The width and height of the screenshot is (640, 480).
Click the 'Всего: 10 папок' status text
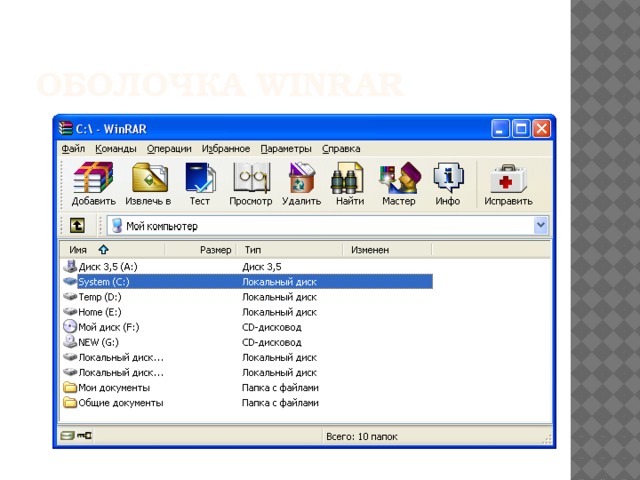point(362,436)
